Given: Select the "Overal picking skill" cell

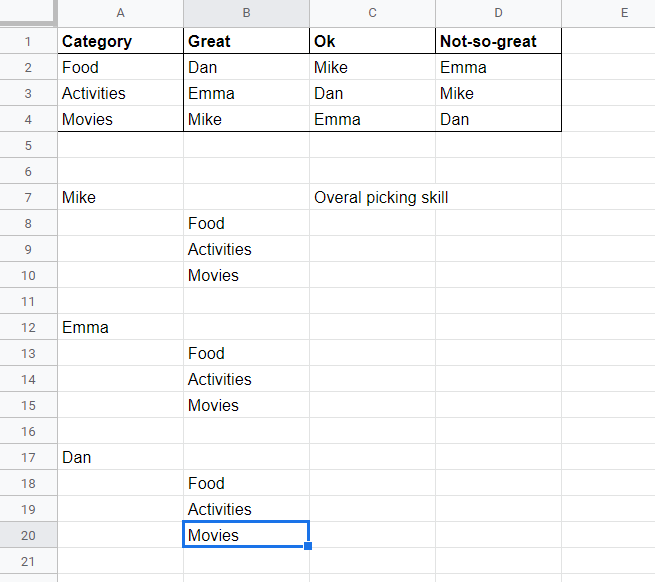Looking at the screenshot, I should [x=381, y=198].
